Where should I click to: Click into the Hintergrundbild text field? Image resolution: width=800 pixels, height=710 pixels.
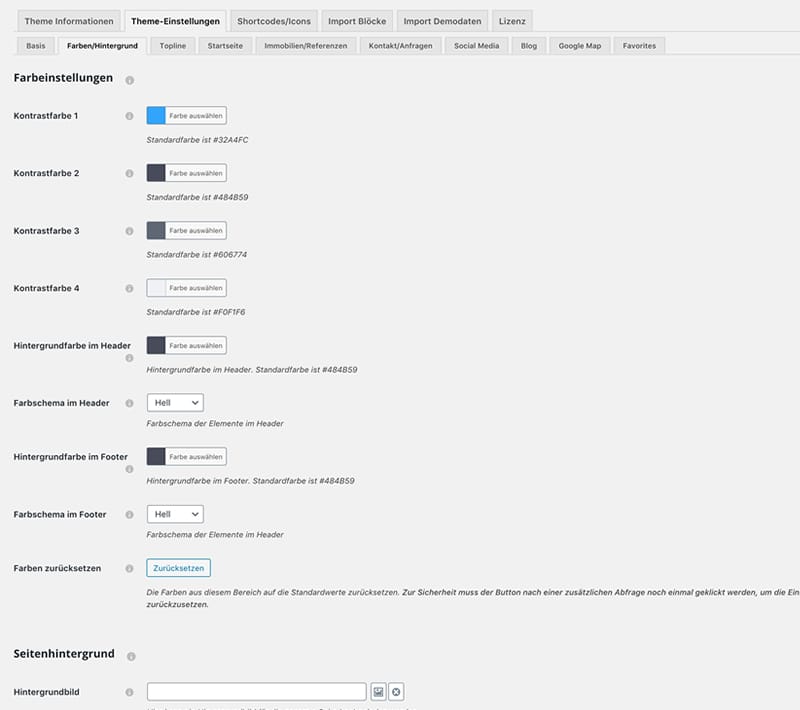(256, 692)
